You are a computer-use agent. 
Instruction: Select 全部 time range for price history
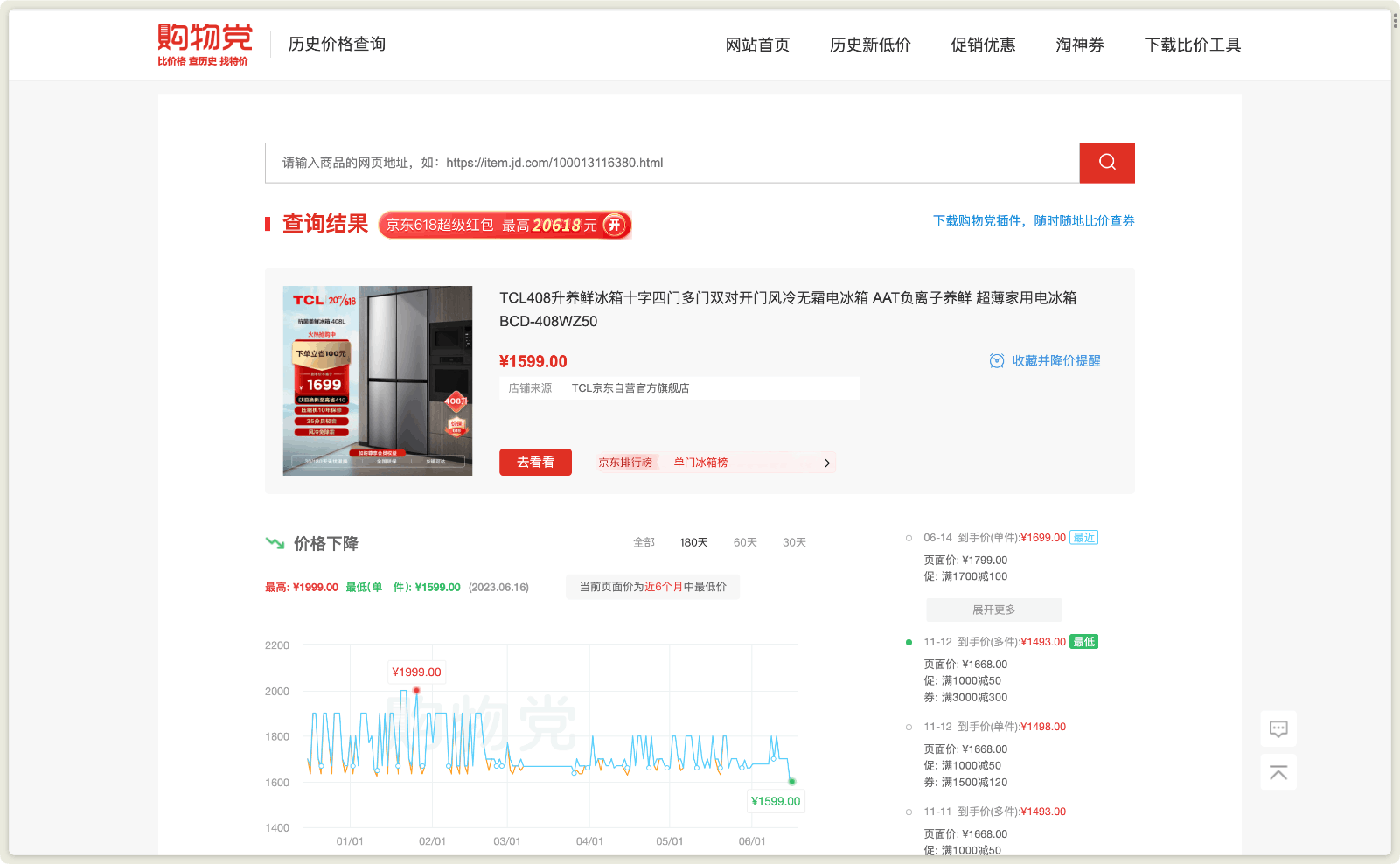point(644,542)
